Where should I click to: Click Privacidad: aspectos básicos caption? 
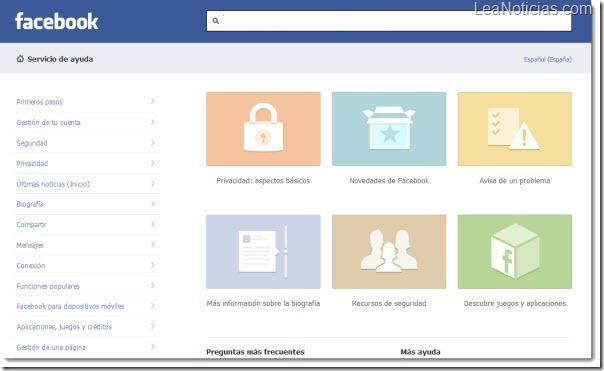click(x=263, y=181)
